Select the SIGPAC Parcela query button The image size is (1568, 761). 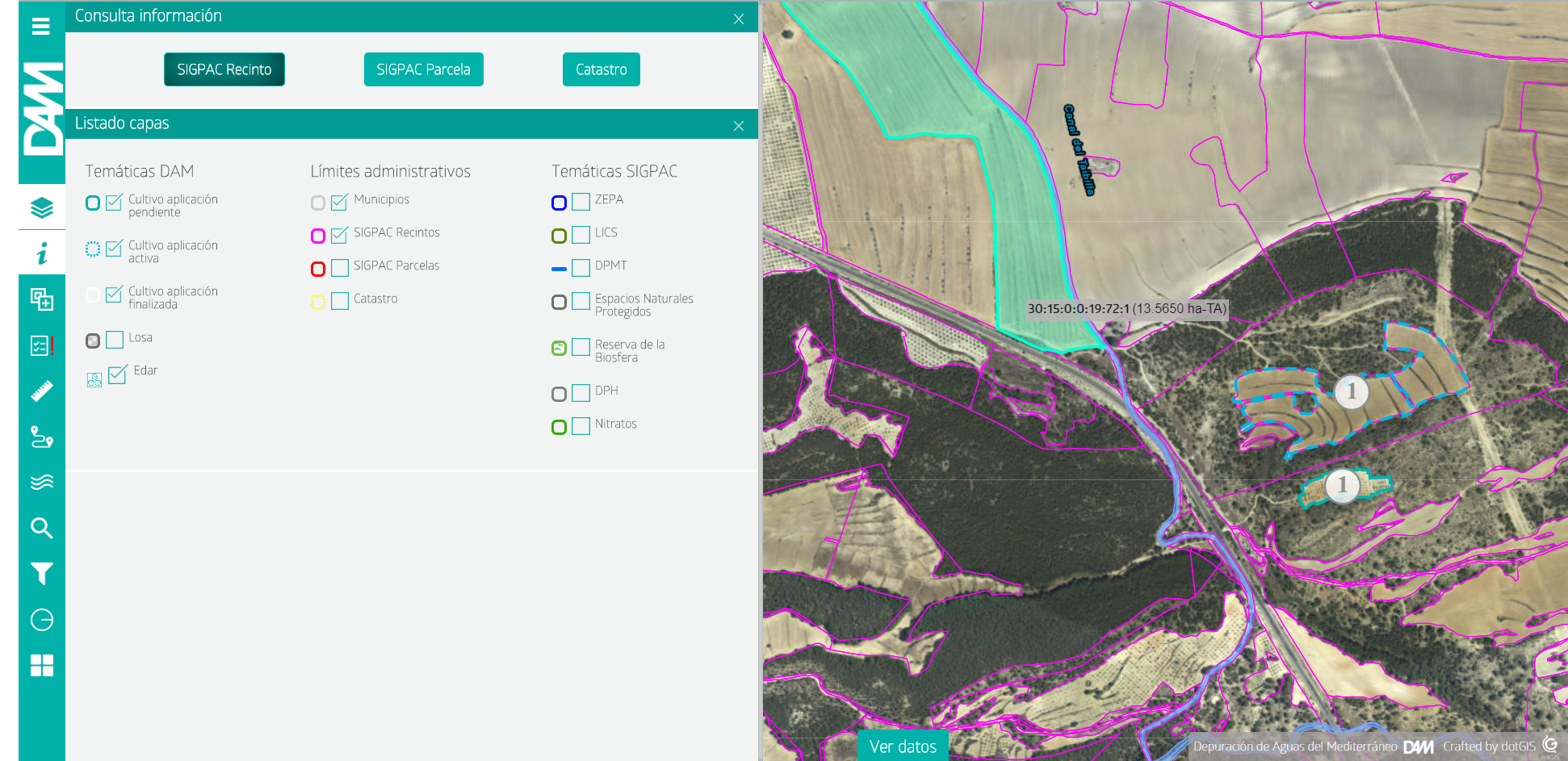[x=423, y=69]
